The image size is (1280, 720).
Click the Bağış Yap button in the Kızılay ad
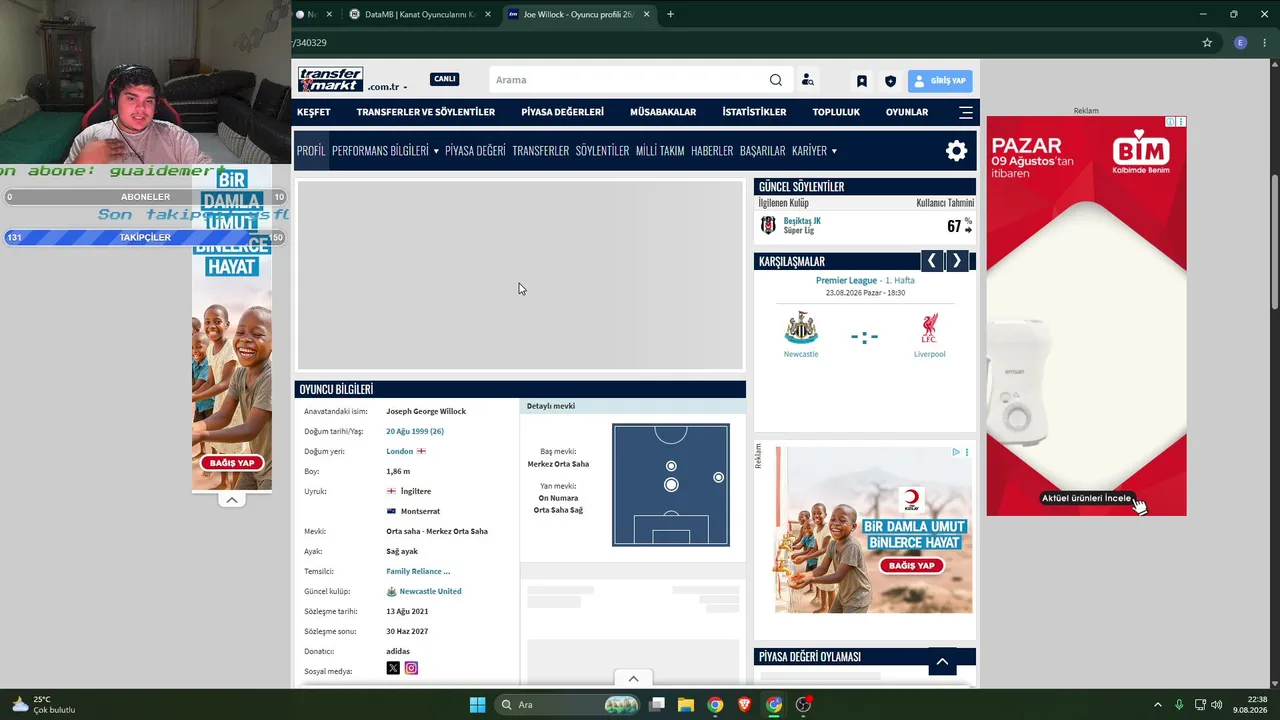[912, 565]
